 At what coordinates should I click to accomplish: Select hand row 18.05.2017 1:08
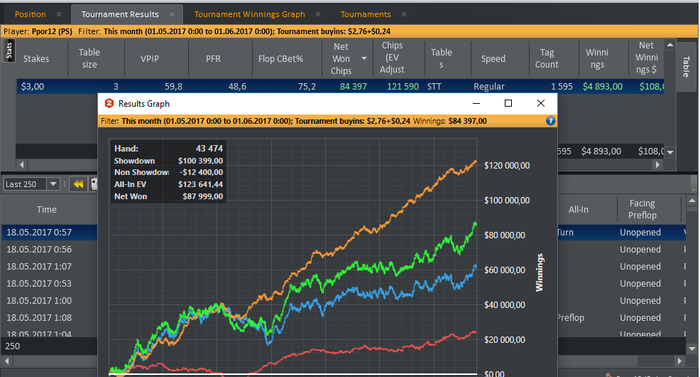click(49, 318)
